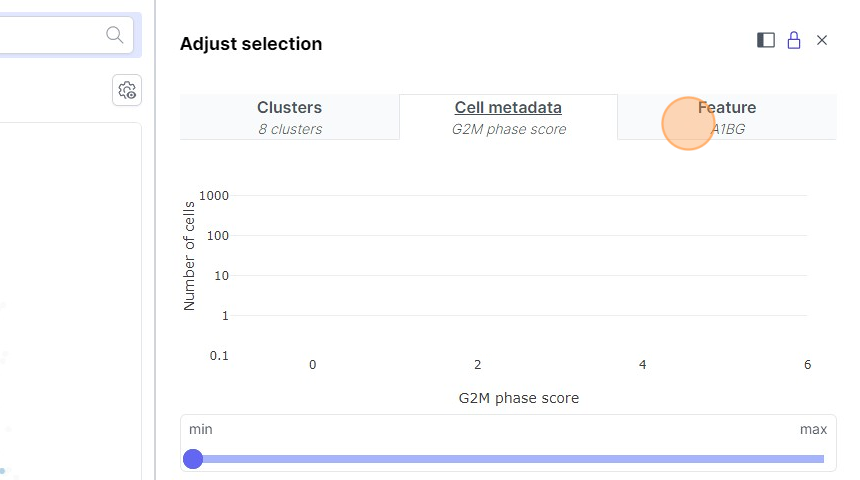
Task: Click the x-axis tick labeled 6
Action: [807, 365]
